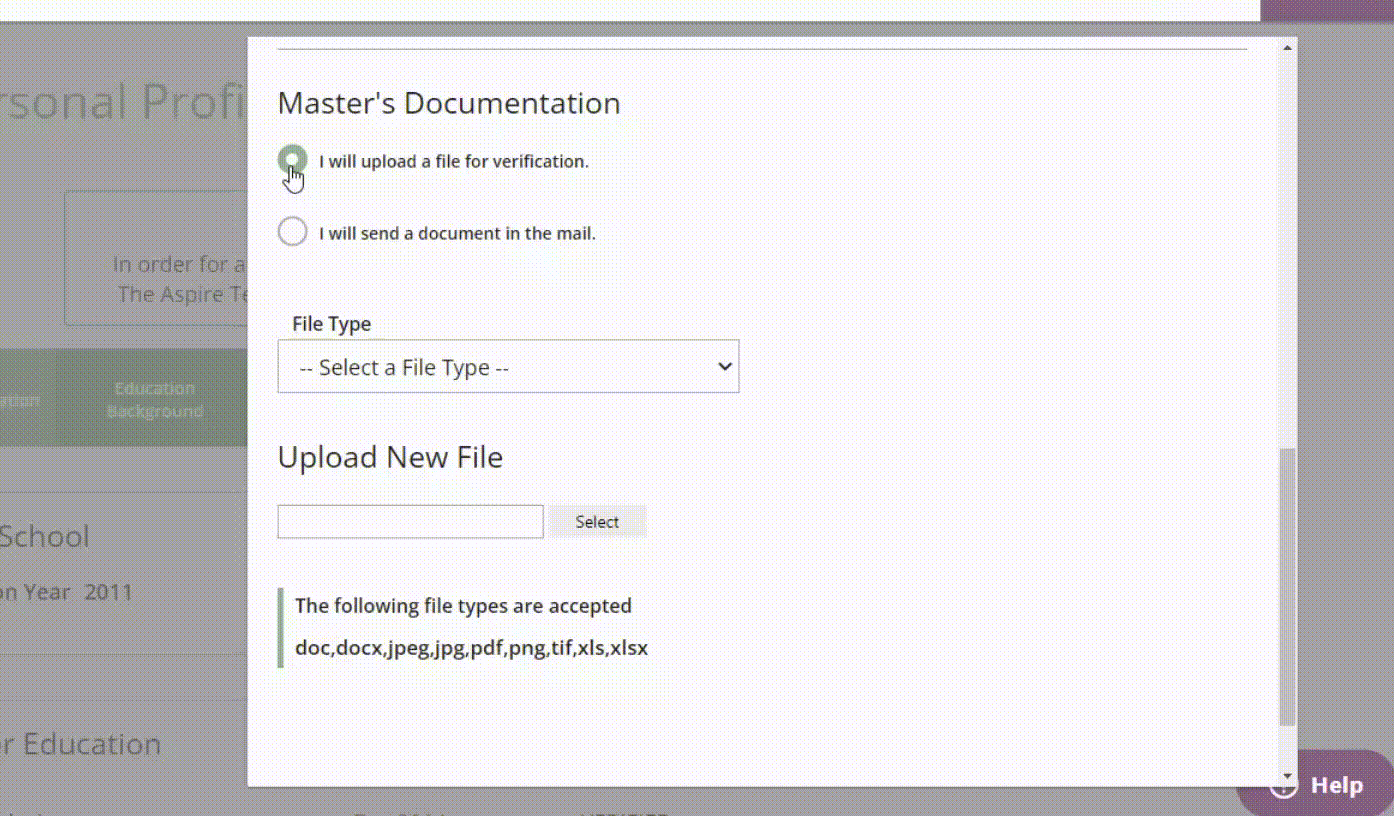Click the File Type field label
Screen dimensions: 1394x816
click(331, 324)
